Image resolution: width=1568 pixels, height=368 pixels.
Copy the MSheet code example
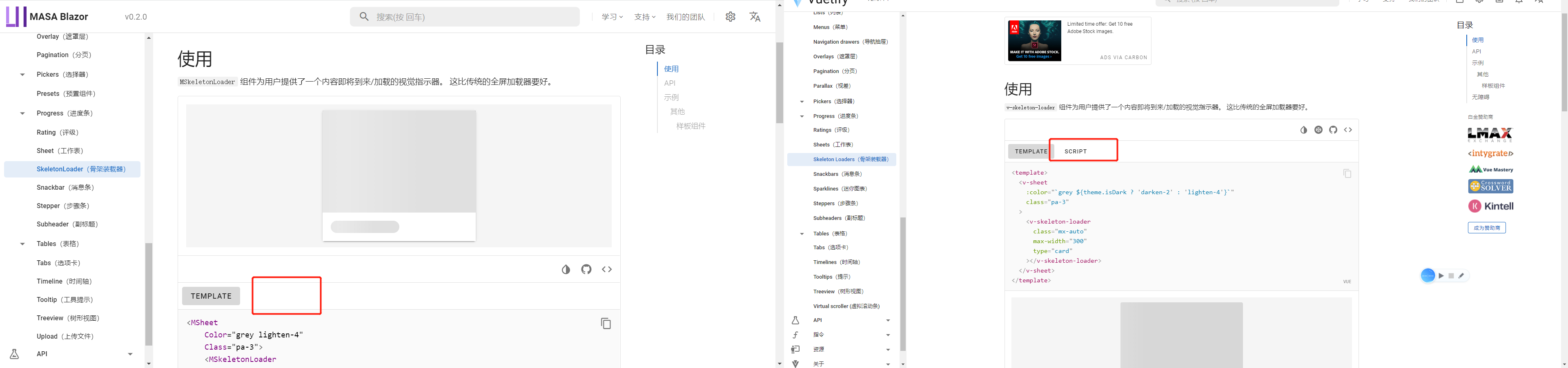[606, 323]
